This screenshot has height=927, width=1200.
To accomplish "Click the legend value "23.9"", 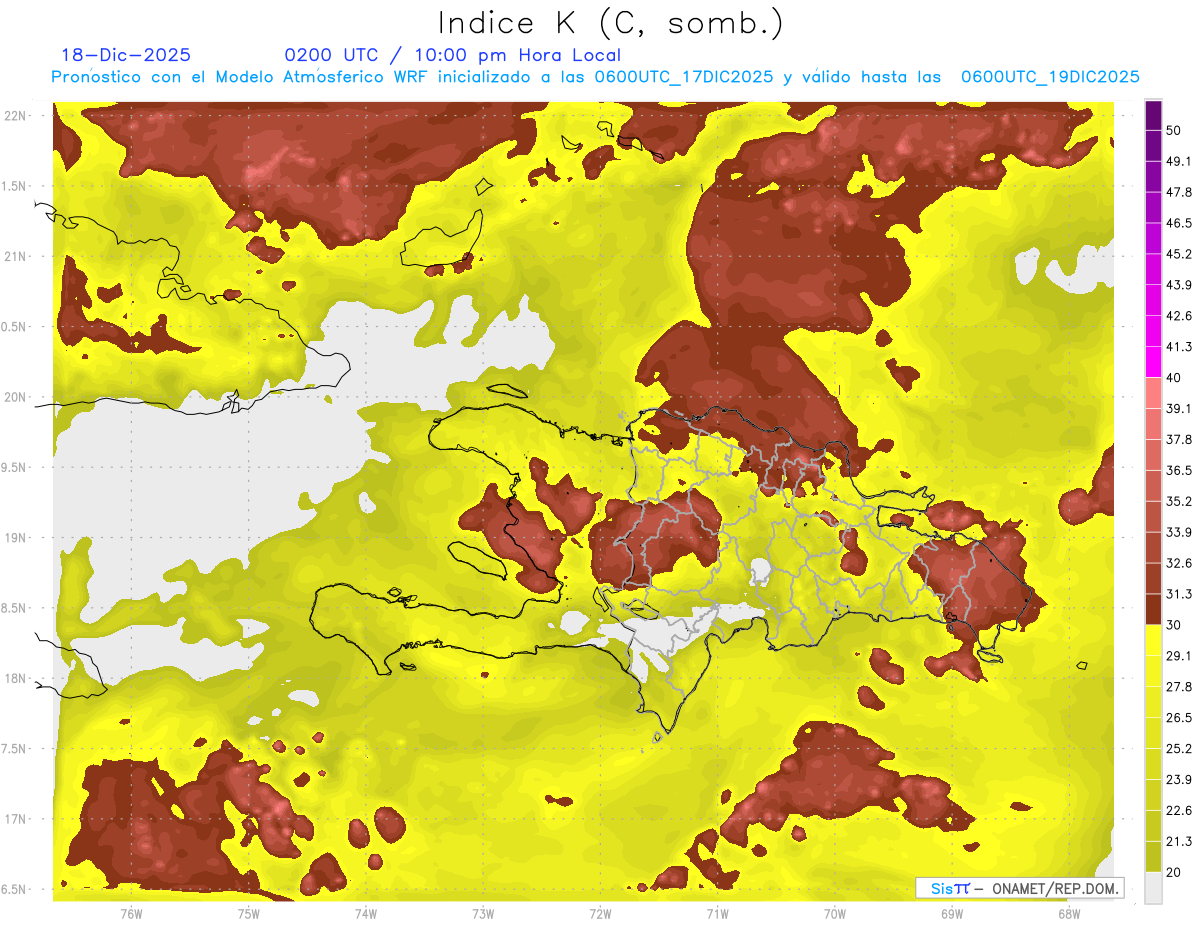I will pyautogui.click(x=1178, y=779).
